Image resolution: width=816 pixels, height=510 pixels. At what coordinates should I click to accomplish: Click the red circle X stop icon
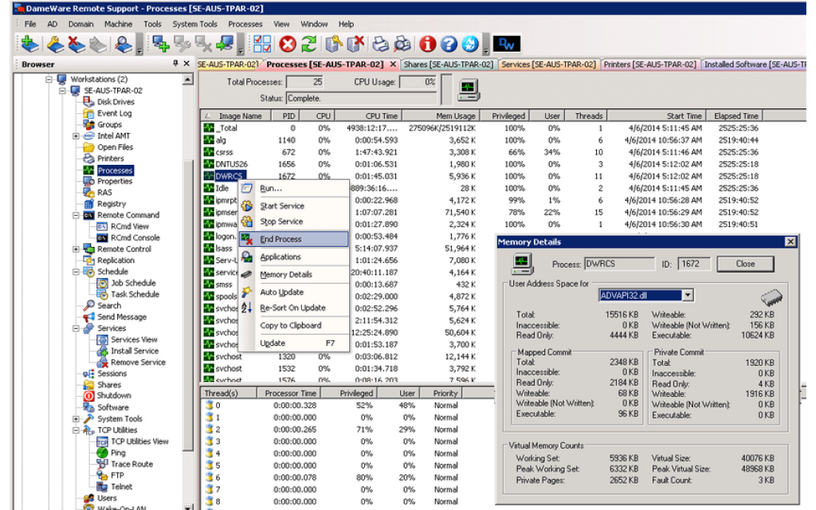[x=287, y=44]
